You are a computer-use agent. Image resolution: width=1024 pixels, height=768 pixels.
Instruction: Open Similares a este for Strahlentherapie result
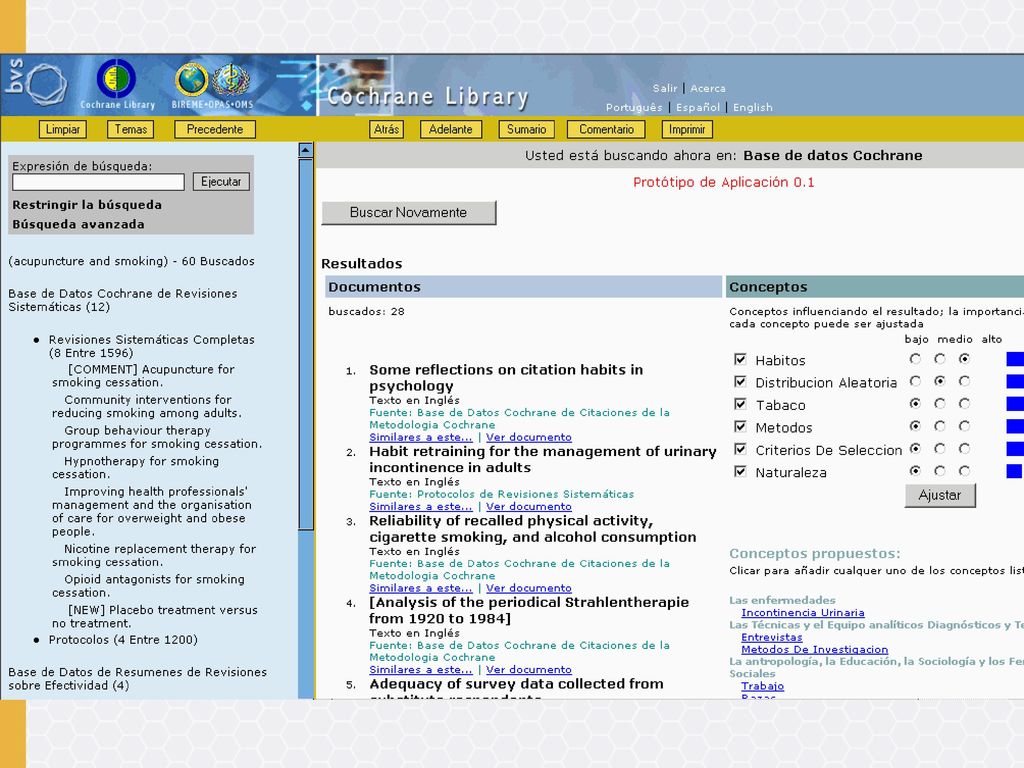421,670
